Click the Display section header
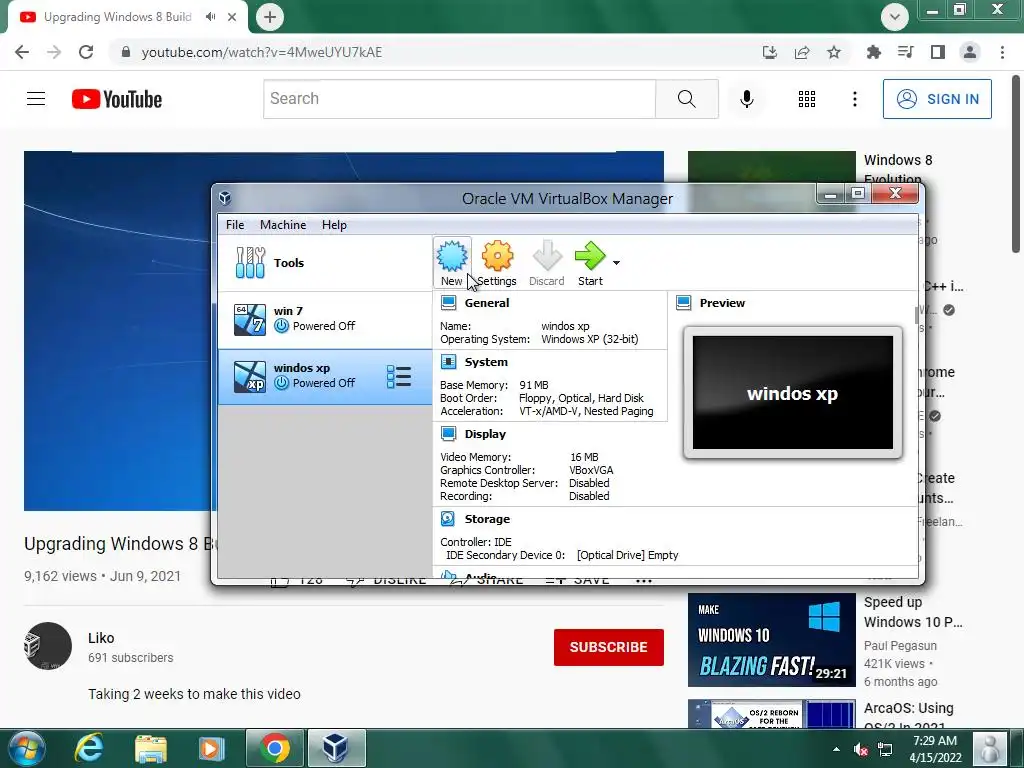Screen dimensions: 1024x768 (485, 434)
